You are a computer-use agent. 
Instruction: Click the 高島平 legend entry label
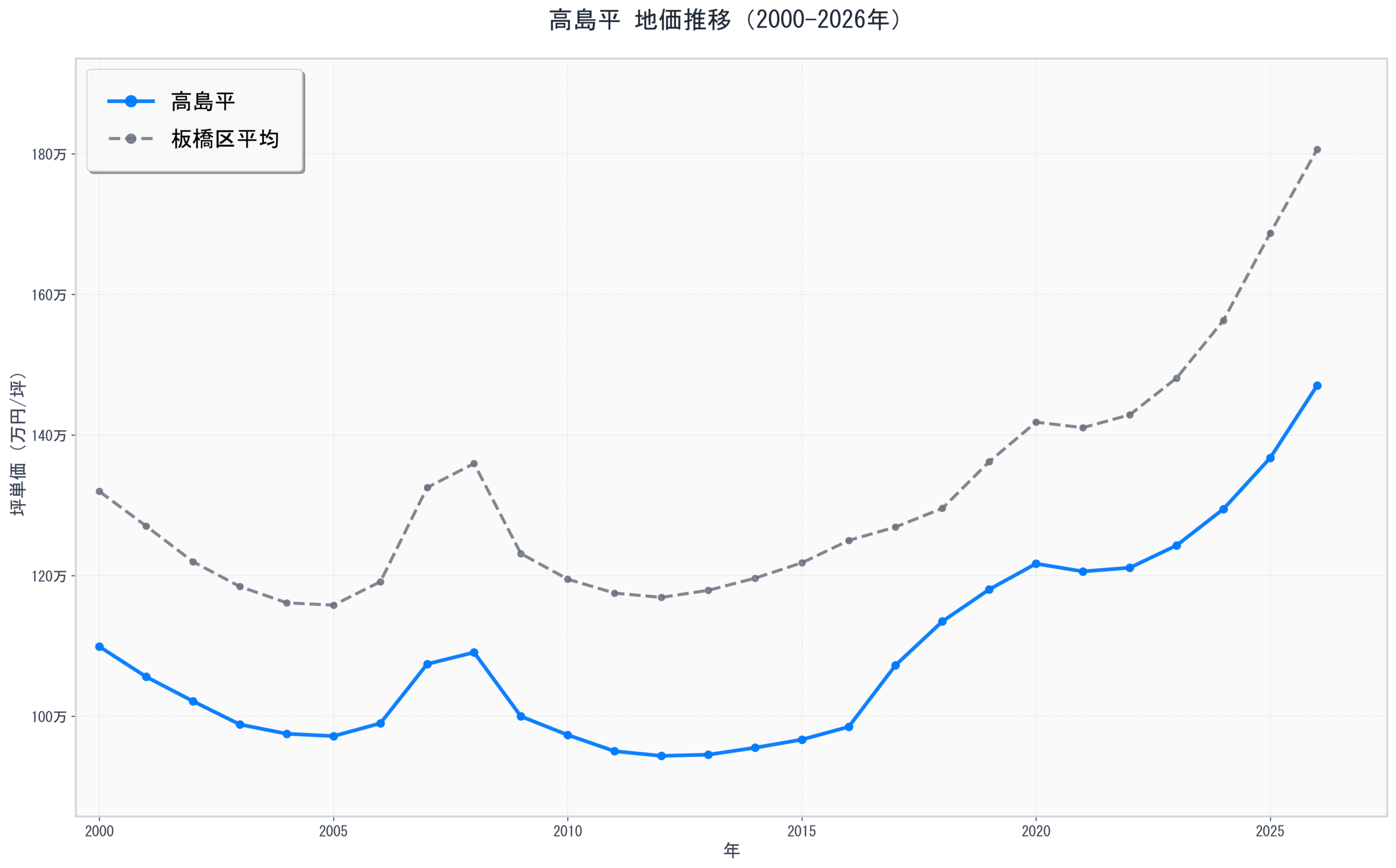(203, 102)
